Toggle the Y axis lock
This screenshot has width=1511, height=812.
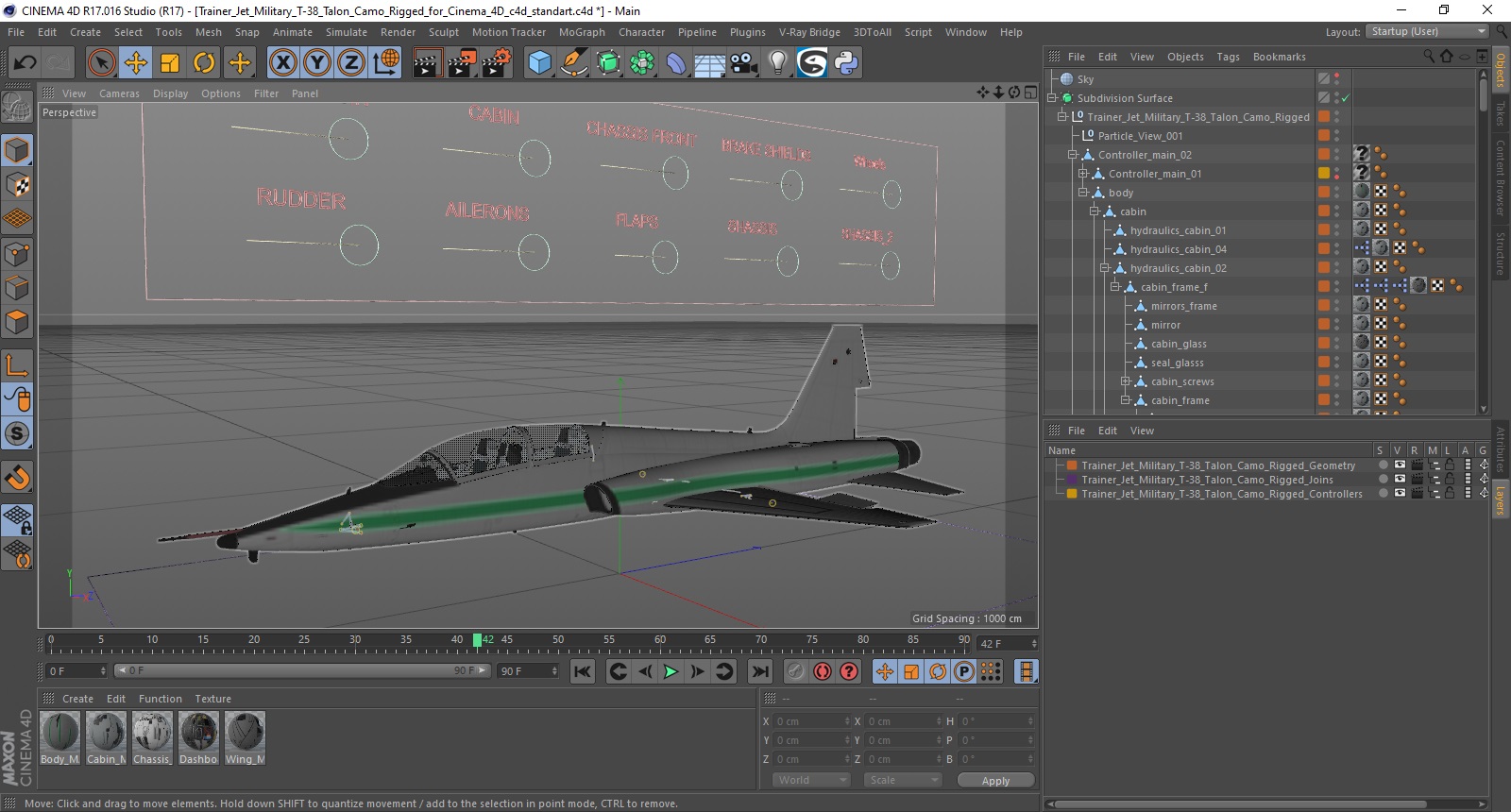[317, 63]
